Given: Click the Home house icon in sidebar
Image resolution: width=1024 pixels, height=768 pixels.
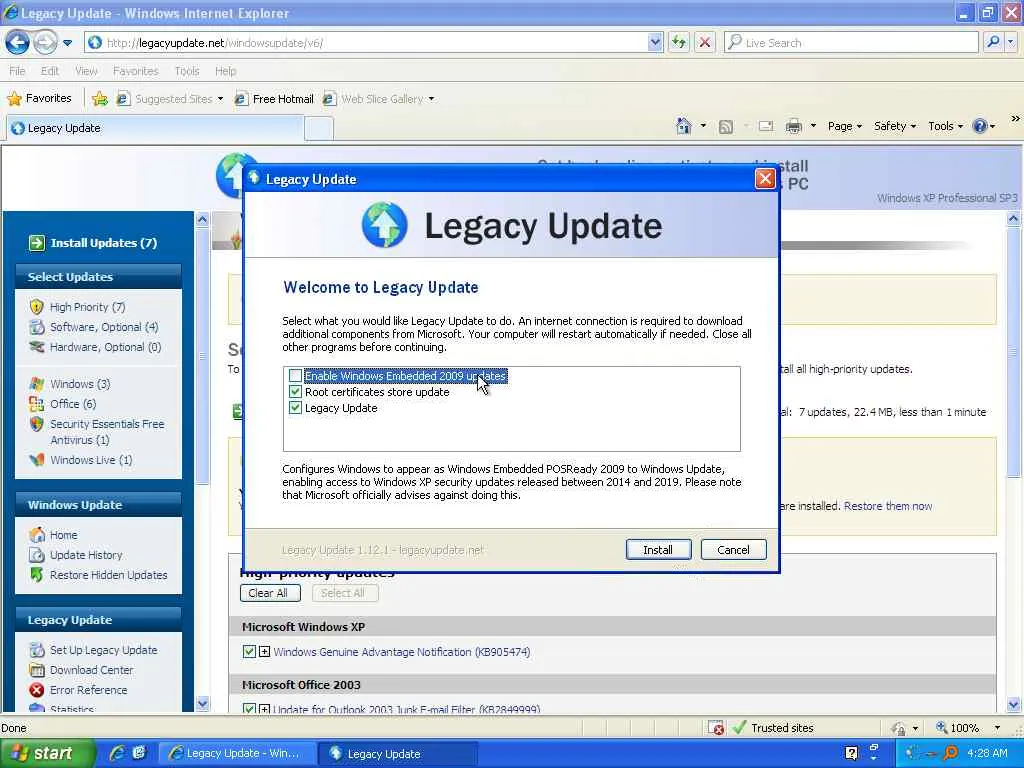Looking at the screenshot, I should pyautogui.click(x=37, y=534).
